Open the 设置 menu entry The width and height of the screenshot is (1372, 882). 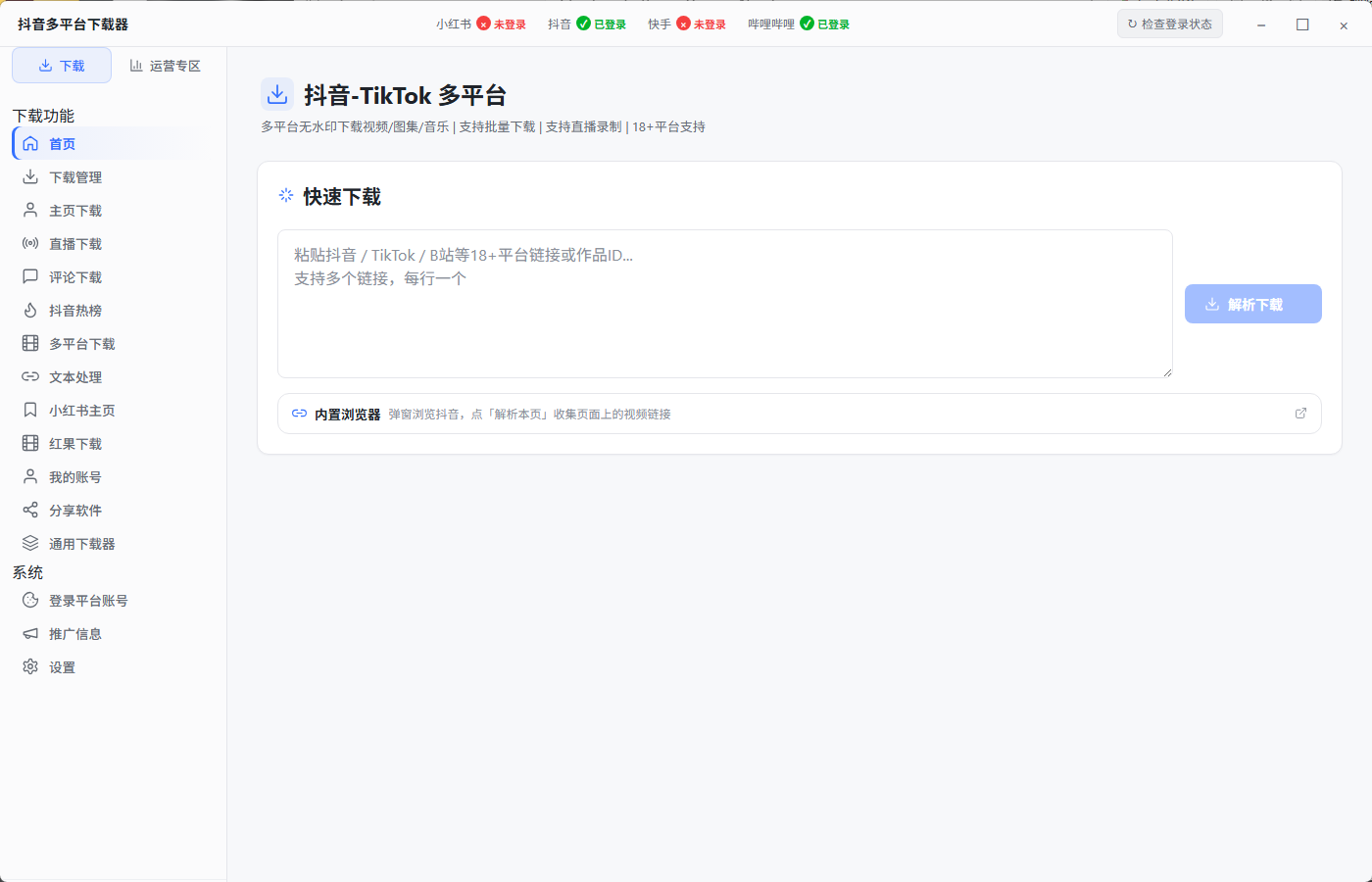point(113,667)
